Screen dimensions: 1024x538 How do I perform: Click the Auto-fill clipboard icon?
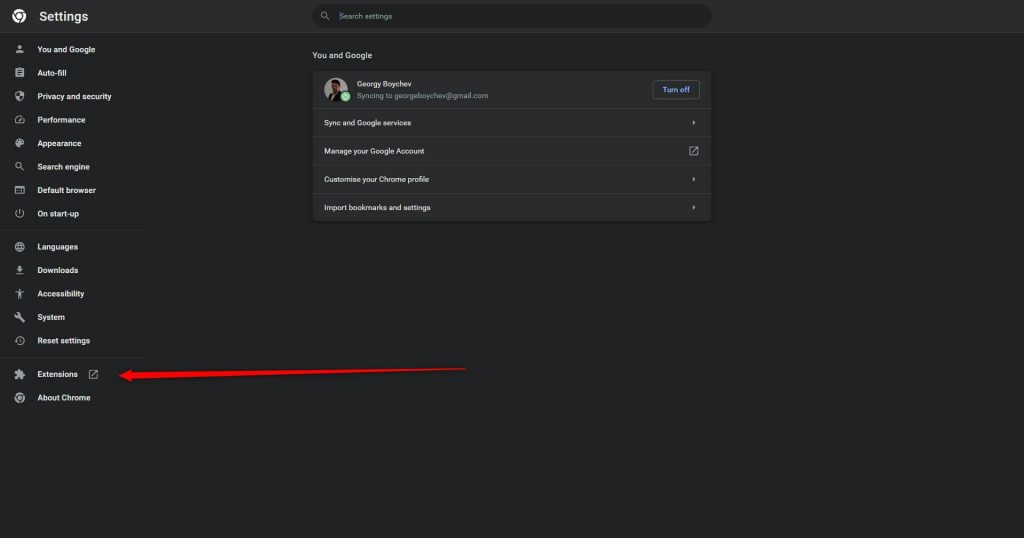(x=20, y=72)
